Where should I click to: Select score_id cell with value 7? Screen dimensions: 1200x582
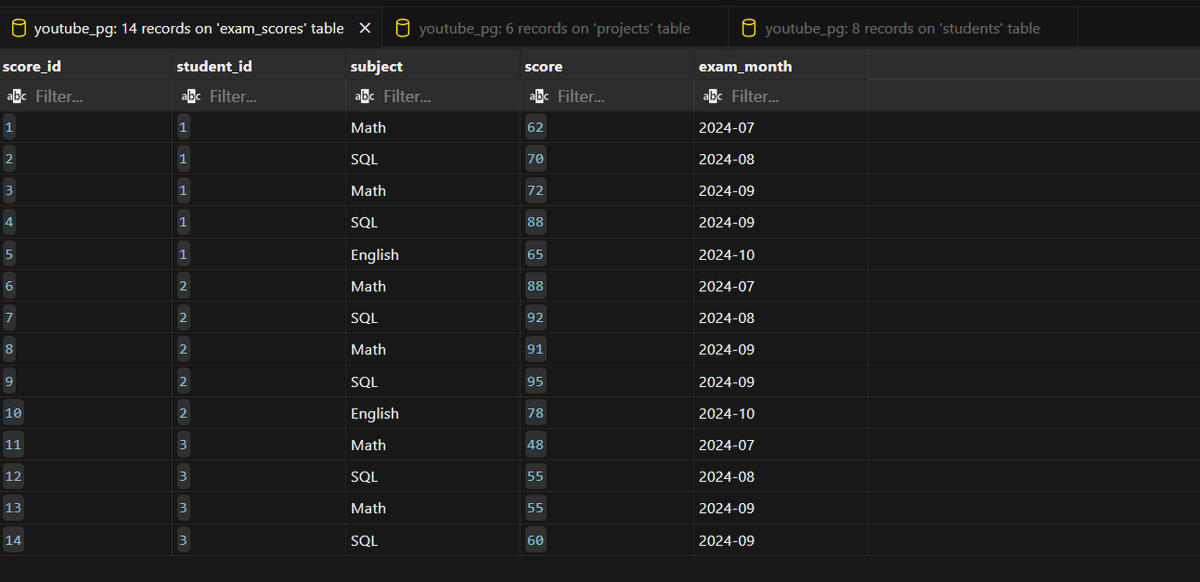click(x=86, y=318)
